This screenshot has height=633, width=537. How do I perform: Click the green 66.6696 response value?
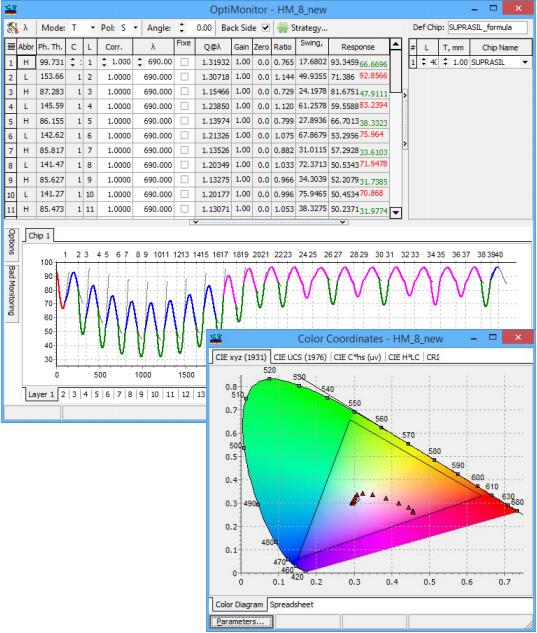click(x=373, y=64)
